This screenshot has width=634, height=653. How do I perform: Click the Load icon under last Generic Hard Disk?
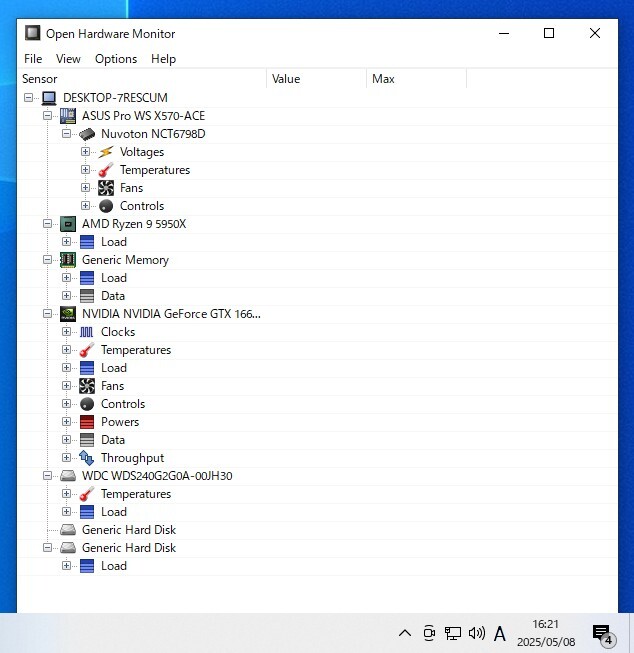[x=87, y=566]
